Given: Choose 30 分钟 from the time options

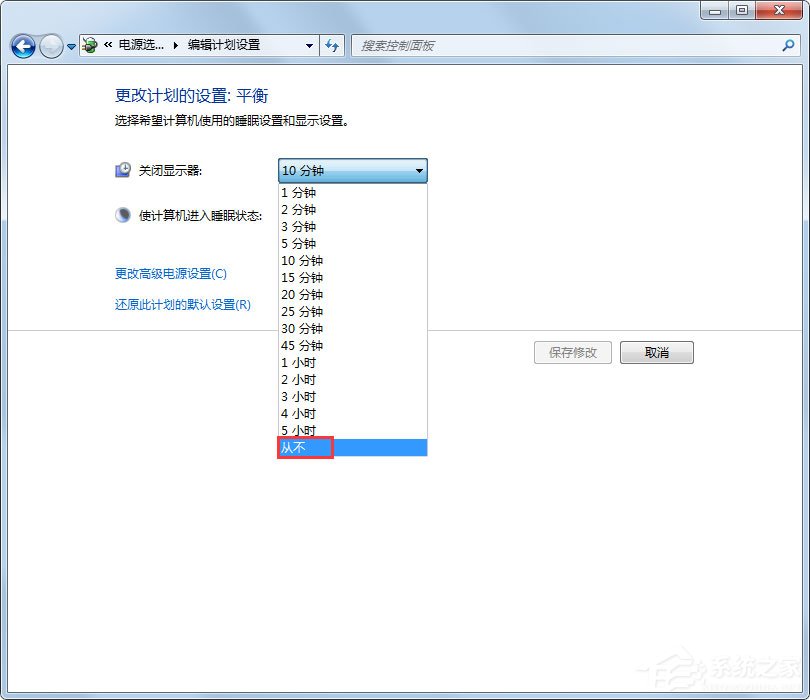Looking at the screenshot, I should pyautogui.click(x=299, y=328).
